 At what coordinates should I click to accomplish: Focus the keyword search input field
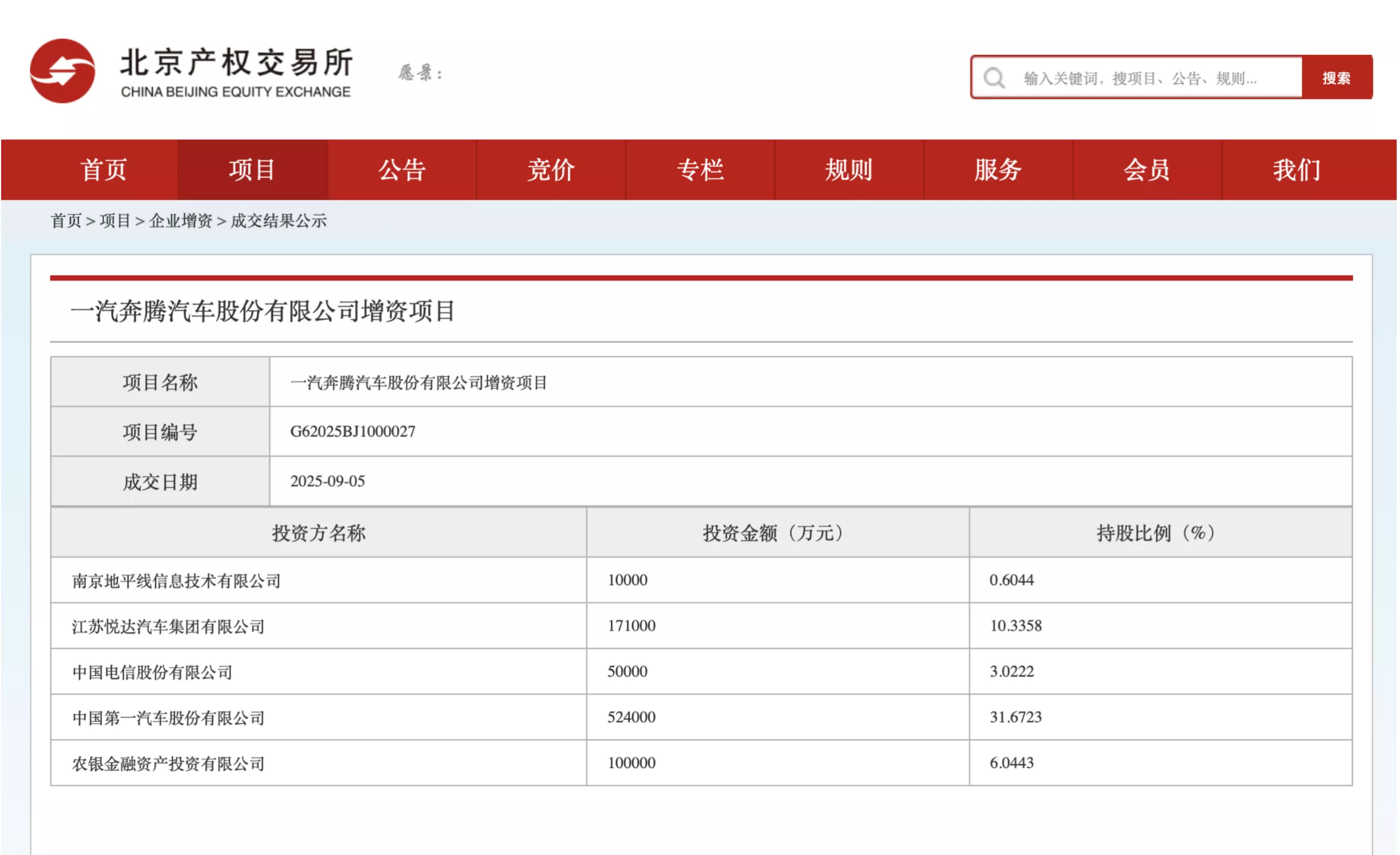[x=1137, y=78]
